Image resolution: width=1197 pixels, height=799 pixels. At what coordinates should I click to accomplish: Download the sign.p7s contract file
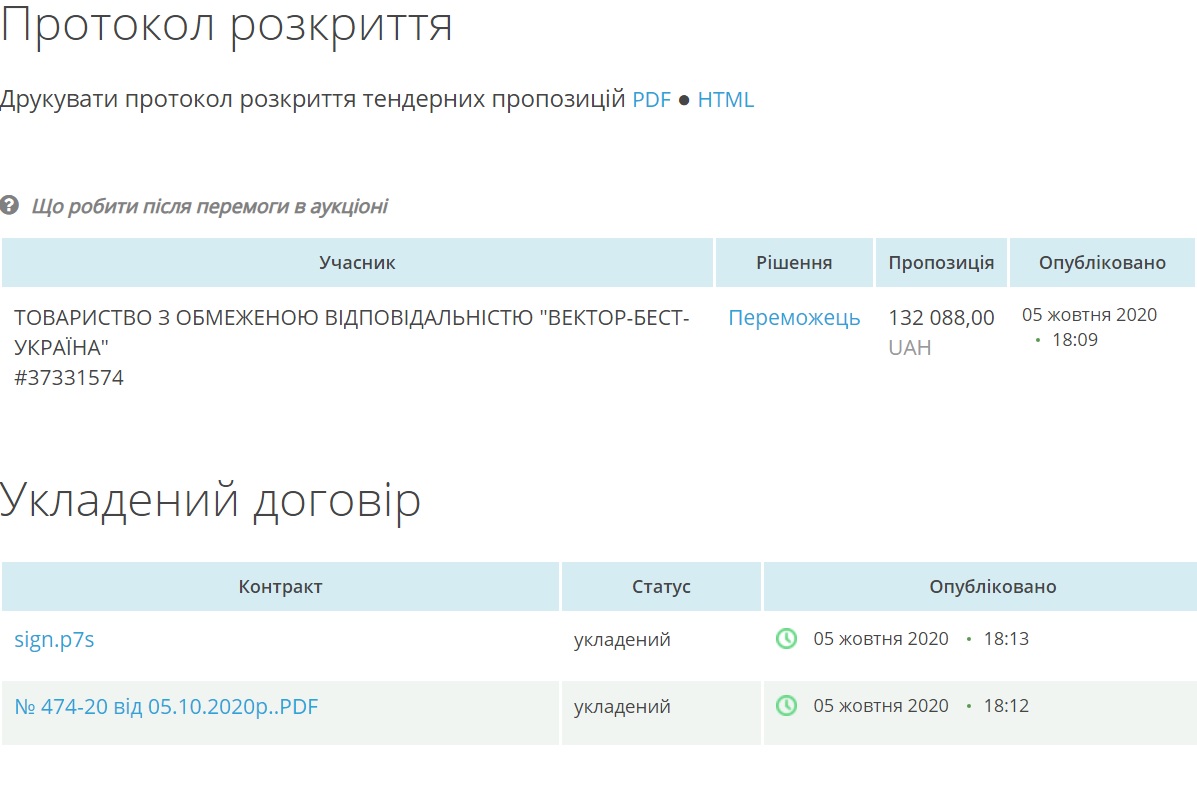54,640
